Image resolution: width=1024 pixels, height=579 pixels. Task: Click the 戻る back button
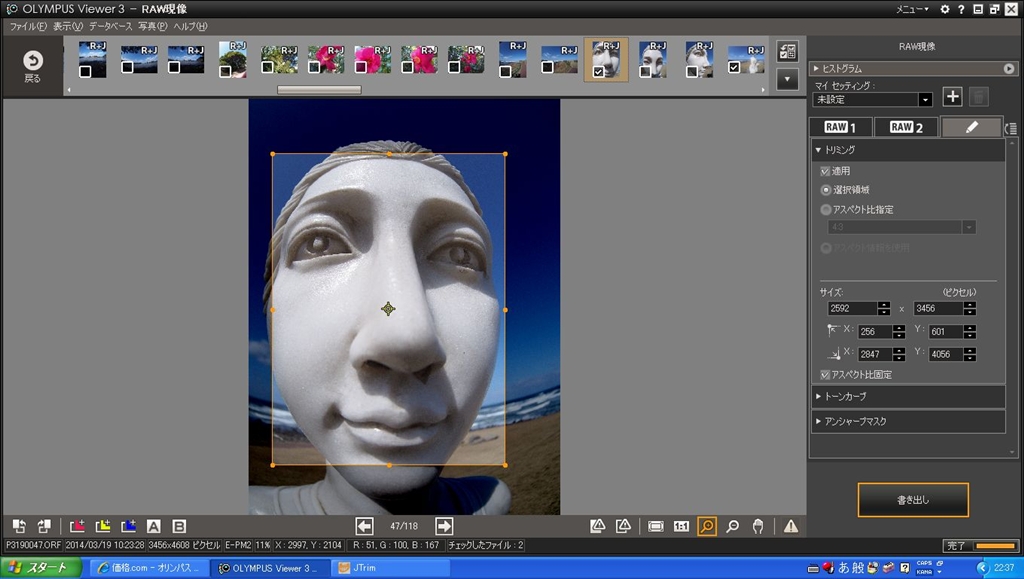32,65
